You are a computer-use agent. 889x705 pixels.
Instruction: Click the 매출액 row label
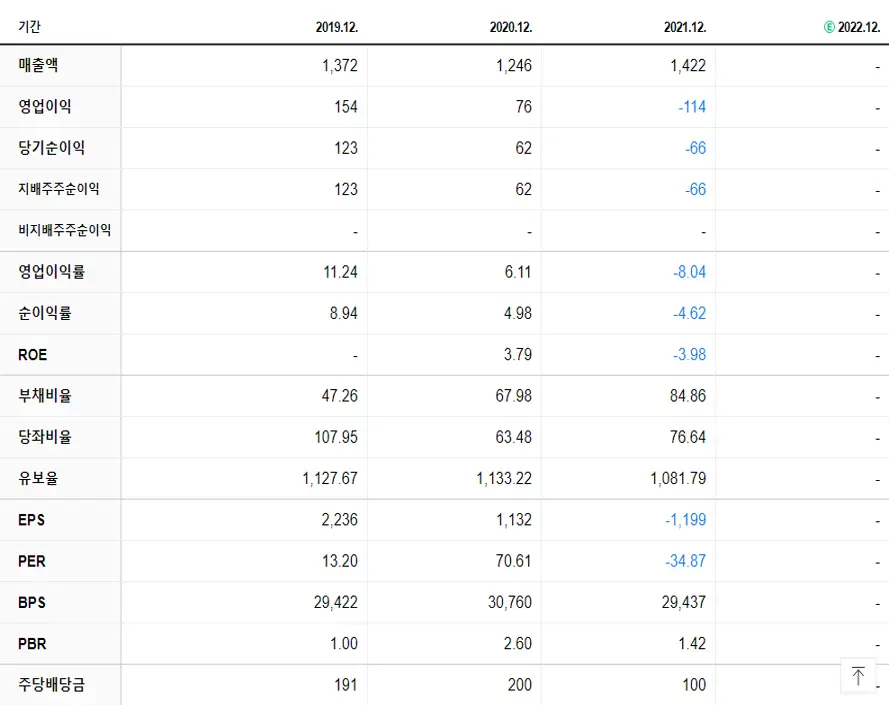click(x=38, y=65)
